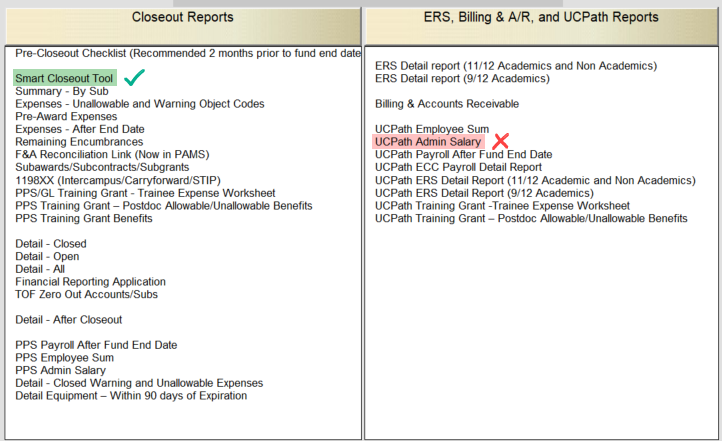This screenshot has height=441, width=722.
Task: Open UCPath ERS Detail Report (9/12 Academics)
Action: [484, 193]
